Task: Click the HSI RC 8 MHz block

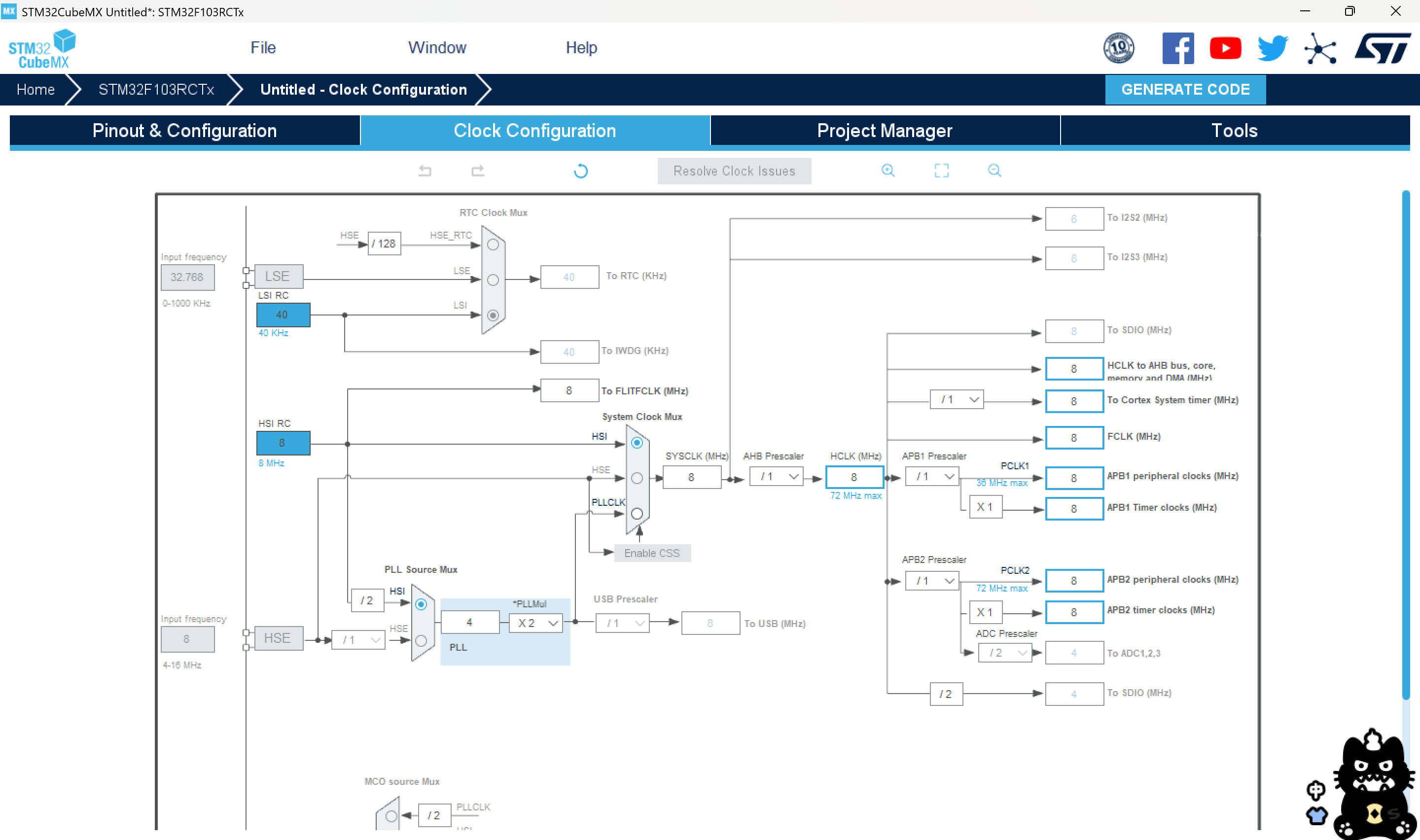Action: click(283, 443)
